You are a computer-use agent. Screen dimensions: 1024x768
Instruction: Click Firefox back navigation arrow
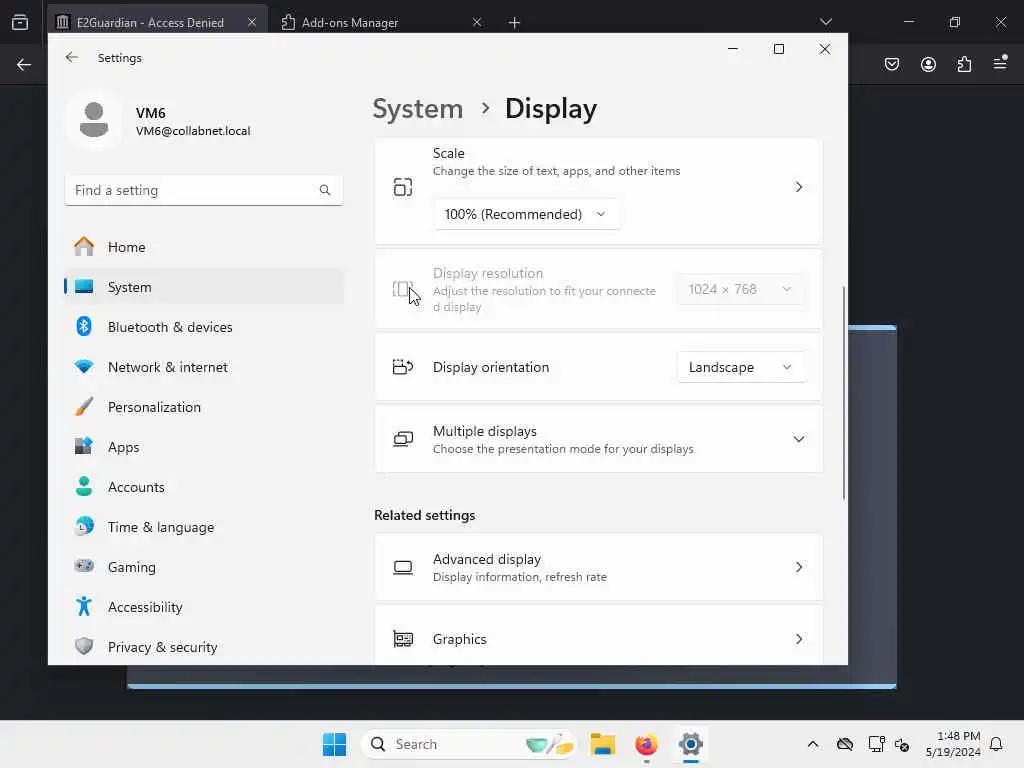pos(24,64)
